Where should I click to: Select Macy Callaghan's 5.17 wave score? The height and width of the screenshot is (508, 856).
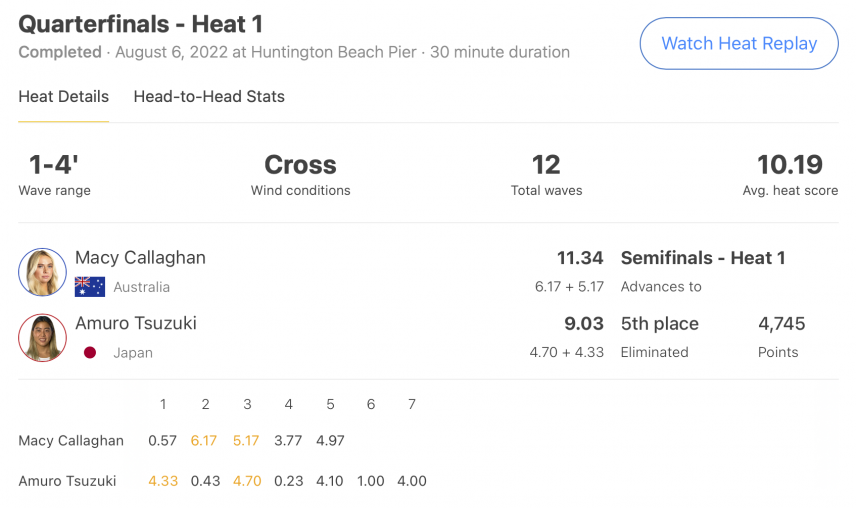[246, 440]
